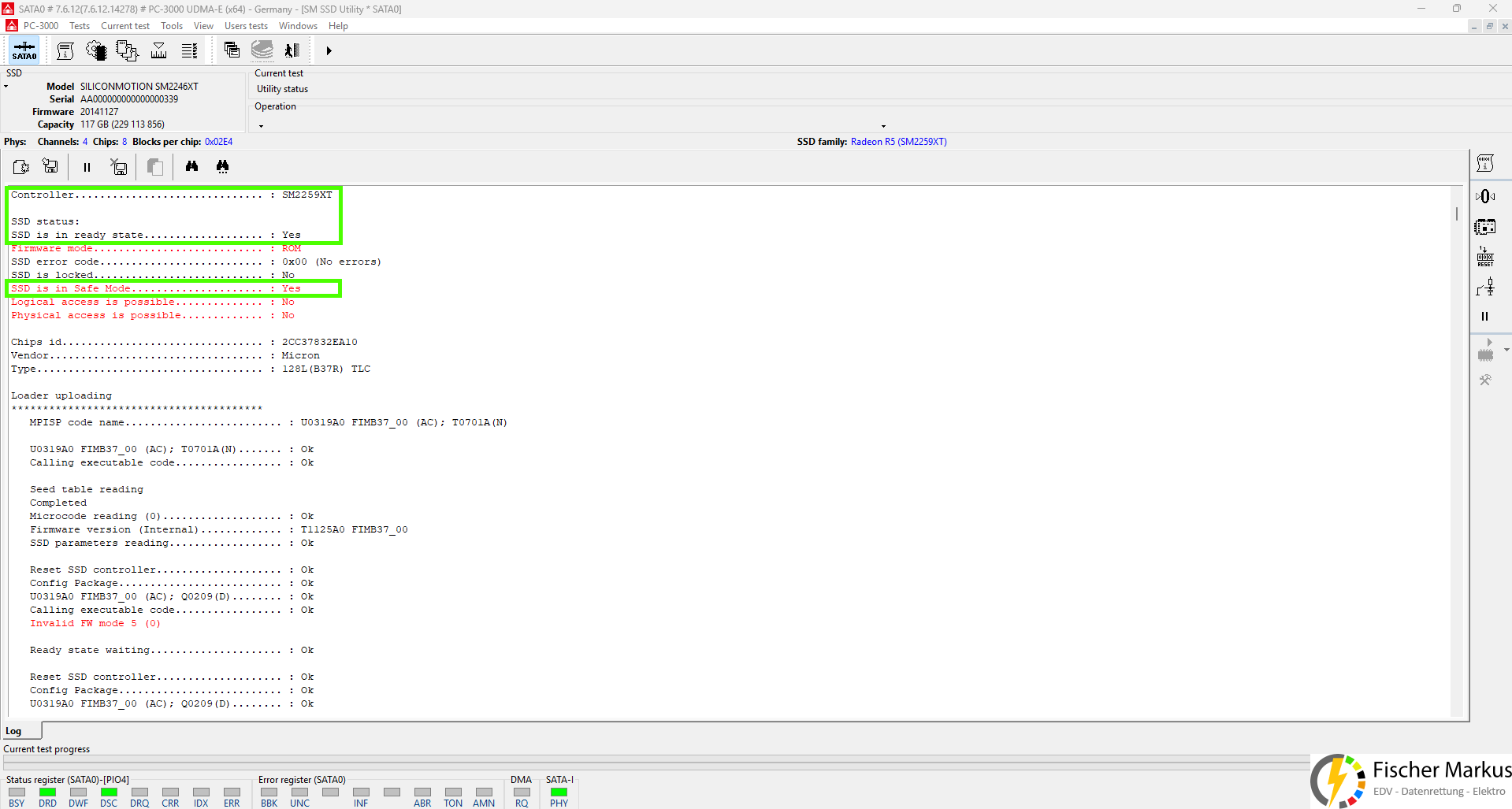
Task: Open the Windows menu
Action: point(298,26)
